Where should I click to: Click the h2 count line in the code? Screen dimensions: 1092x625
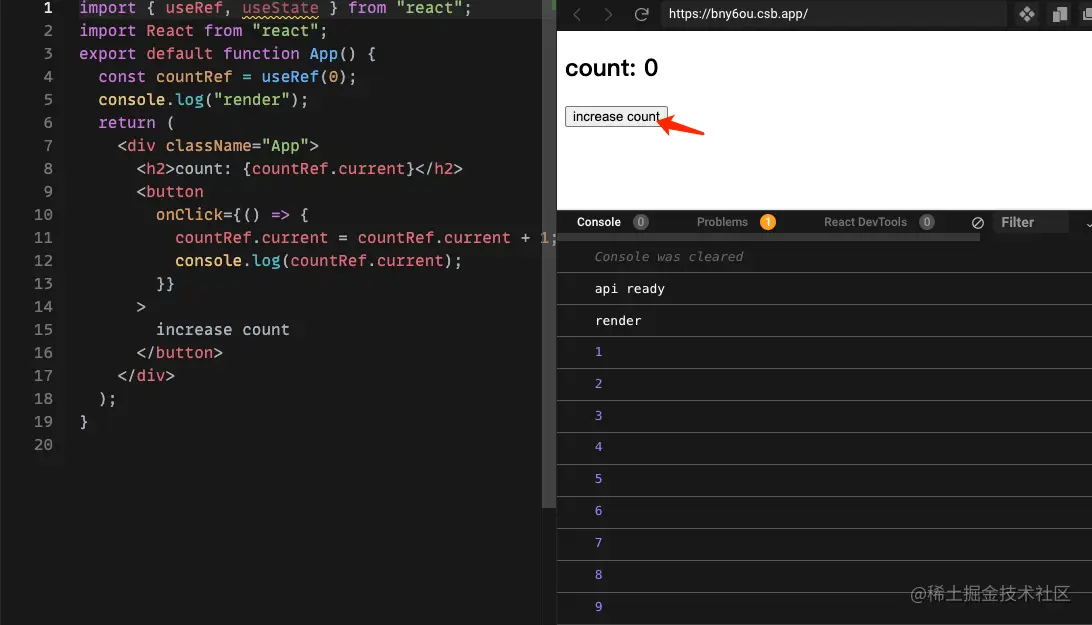(x=299, y=169)
